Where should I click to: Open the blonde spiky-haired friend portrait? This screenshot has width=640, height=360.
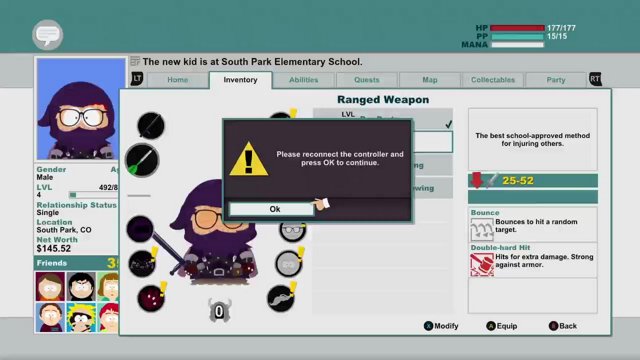[81, 317]
